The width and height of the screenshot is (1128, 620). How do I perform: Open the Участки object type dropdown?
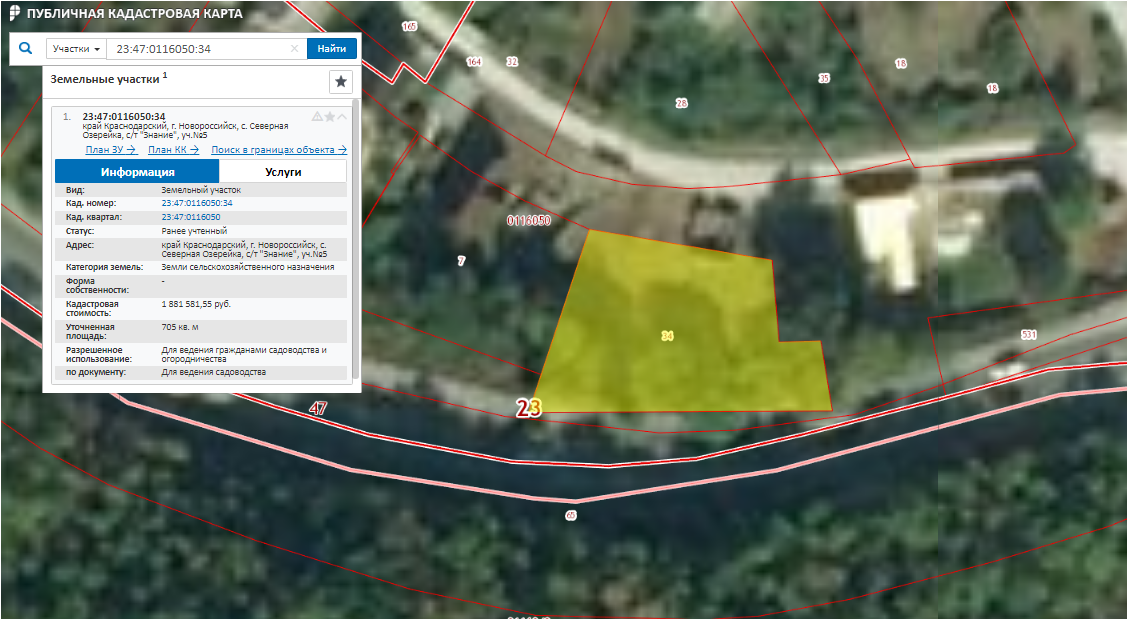point(76,49)
